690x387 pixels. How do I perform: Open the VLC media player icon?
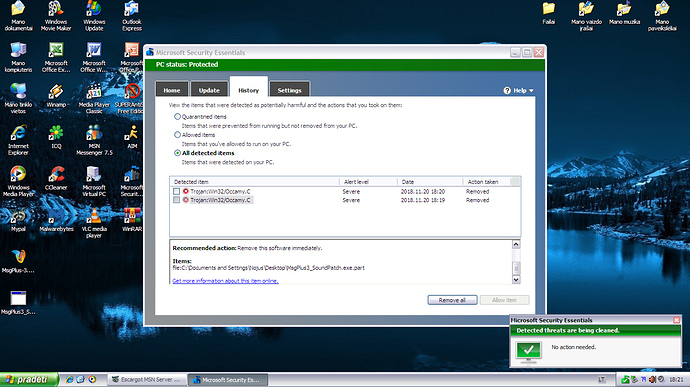(x=94, y=222)
